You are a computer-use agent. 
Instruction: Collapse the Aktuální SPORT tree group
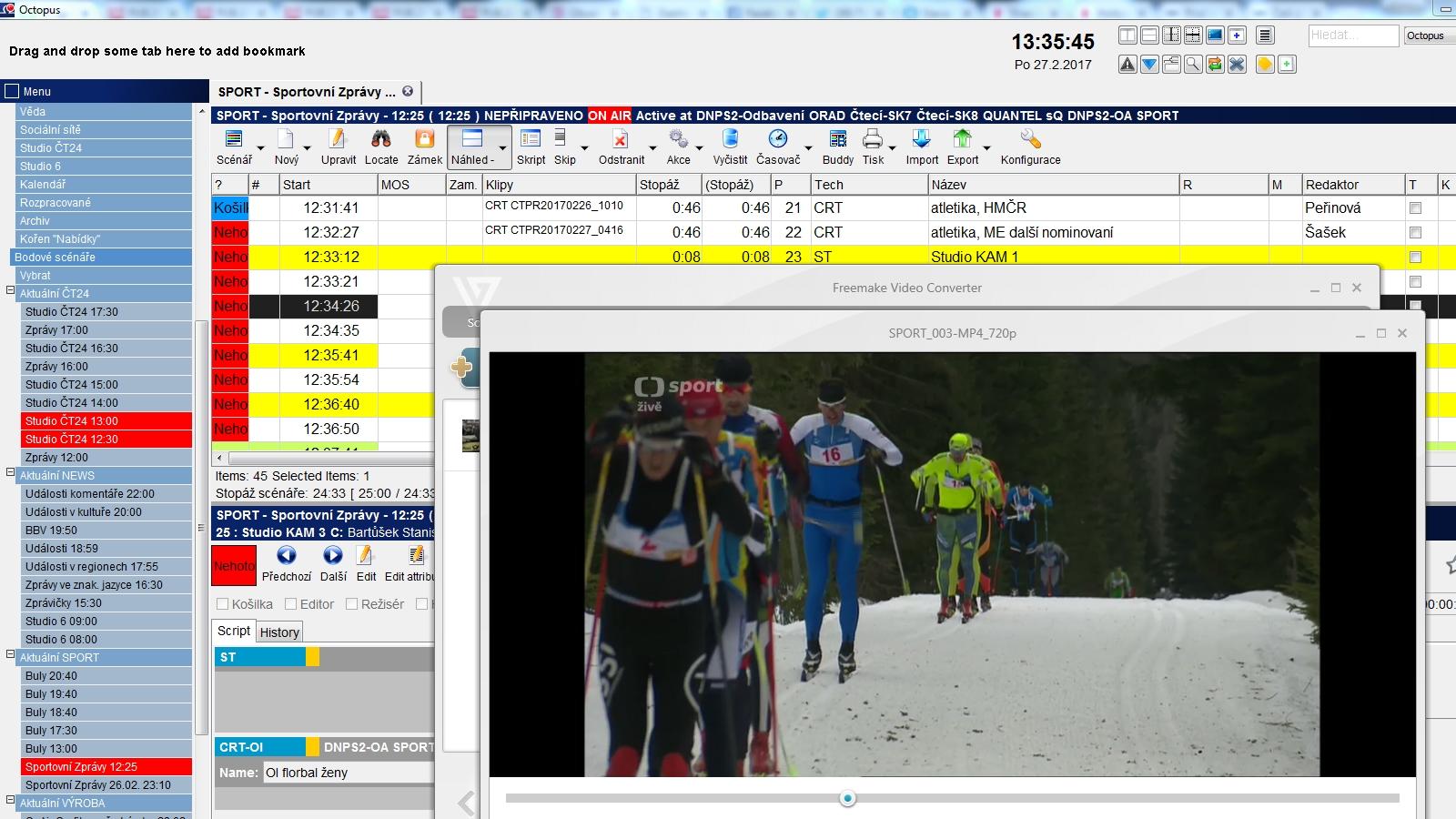[11, 655]
